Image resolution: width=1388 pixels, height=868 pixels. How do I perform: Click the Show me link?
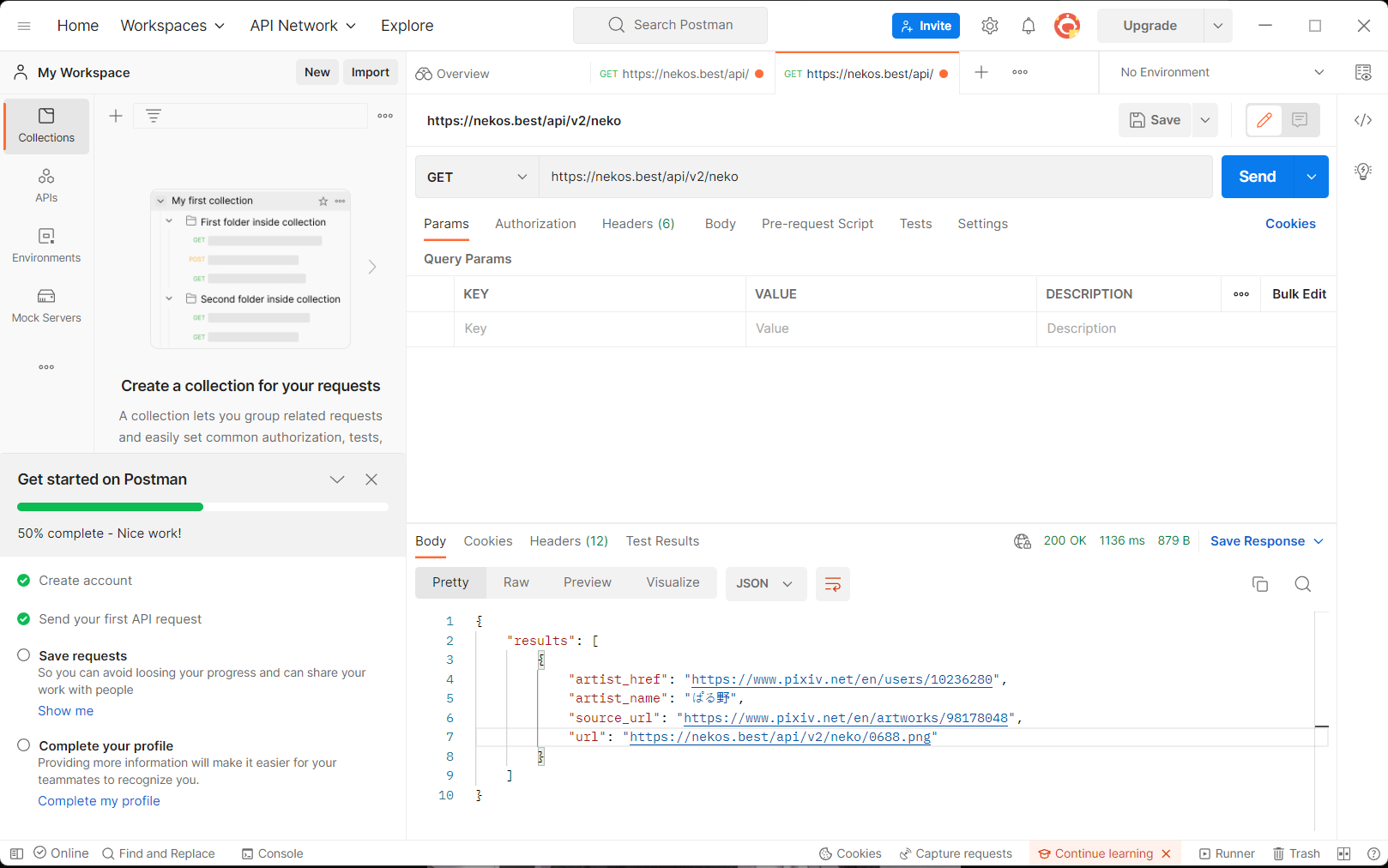click(65, 710)
